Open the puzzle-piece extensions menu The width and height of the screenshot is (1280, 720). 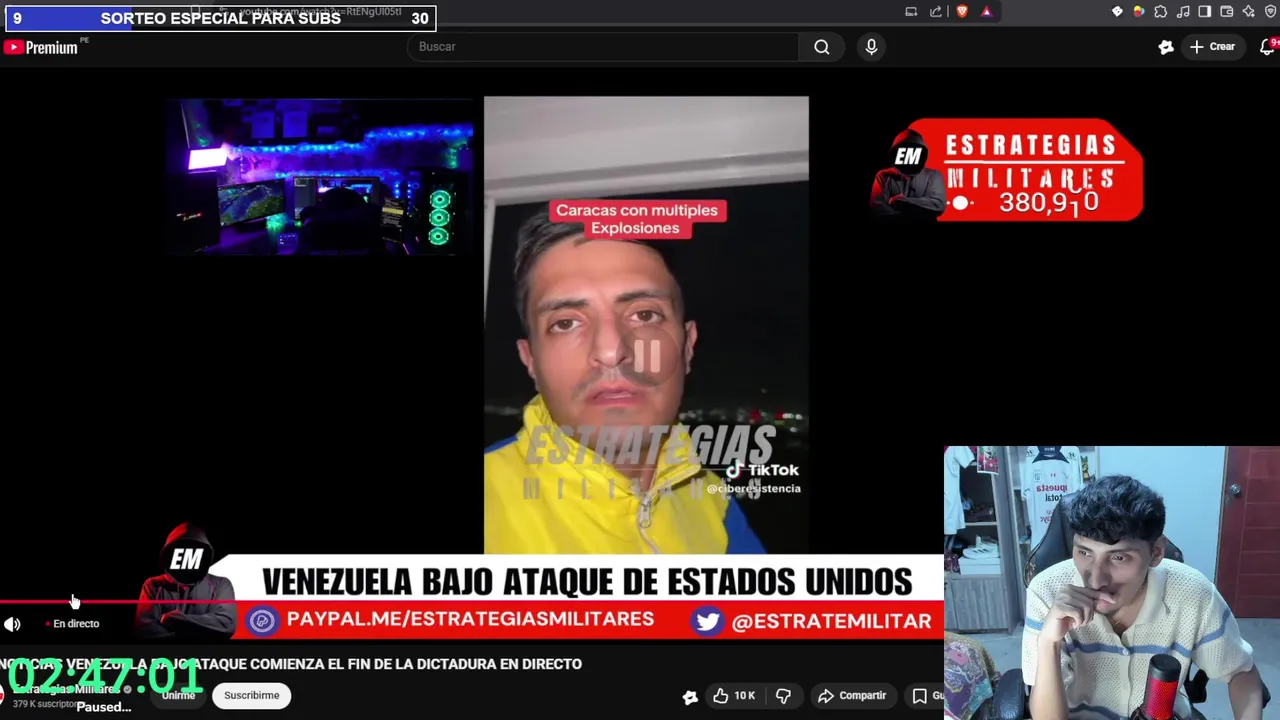(1160, 12)
